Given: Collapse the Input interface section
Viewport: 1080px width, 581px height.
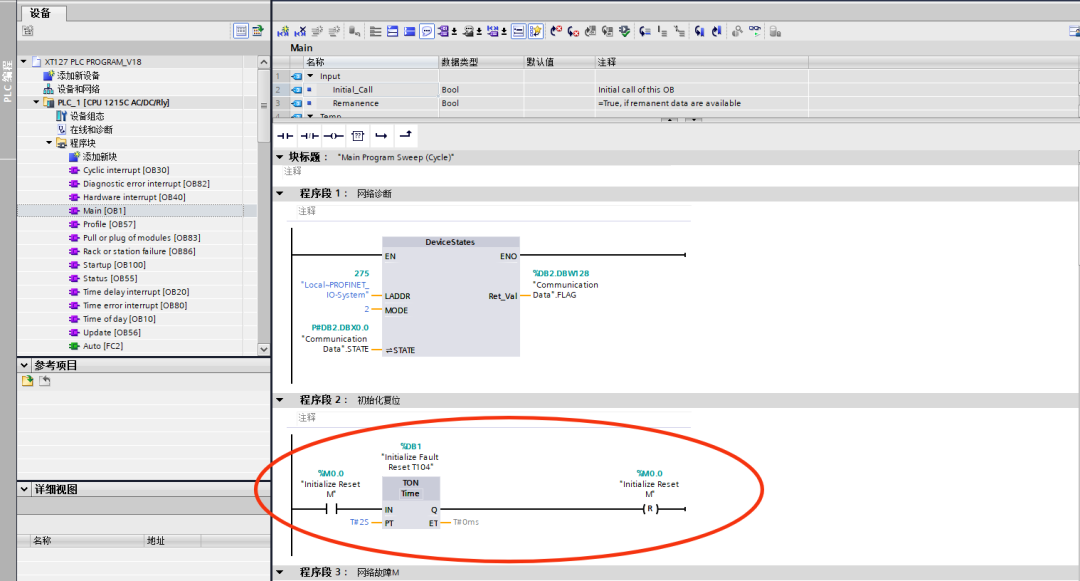Looking at the screenshot, I should 310,76.
